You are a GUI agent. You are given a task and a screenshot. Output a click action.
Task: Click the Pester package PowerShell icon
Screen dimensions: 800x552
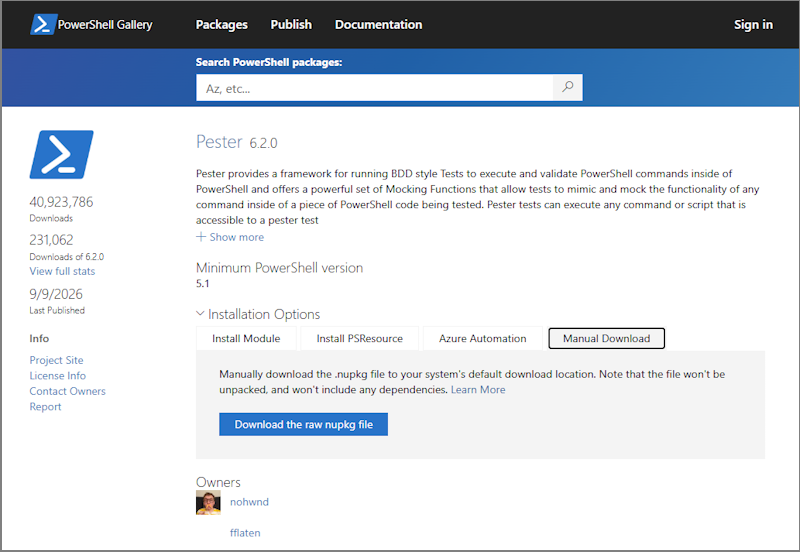(x=61, y=155)
